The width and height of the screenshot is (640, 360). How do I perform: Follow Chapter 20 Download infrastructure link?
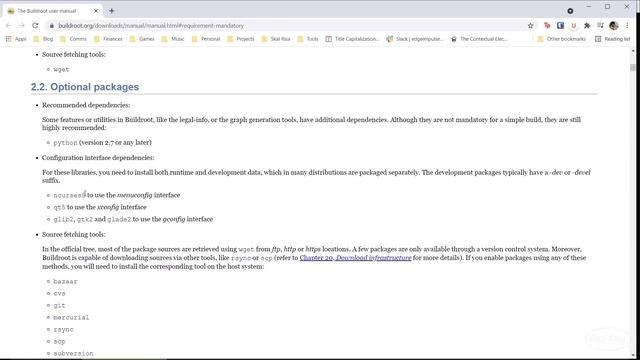[x=355, y=258]
